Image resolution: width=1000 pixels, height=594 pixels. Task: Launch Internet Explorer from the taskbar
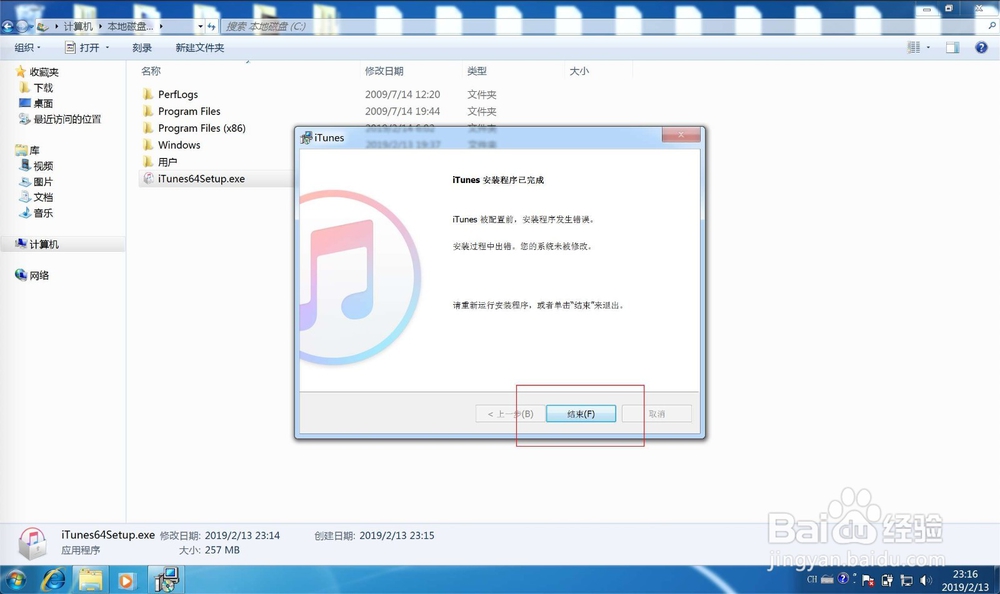[x=54, y=580]
